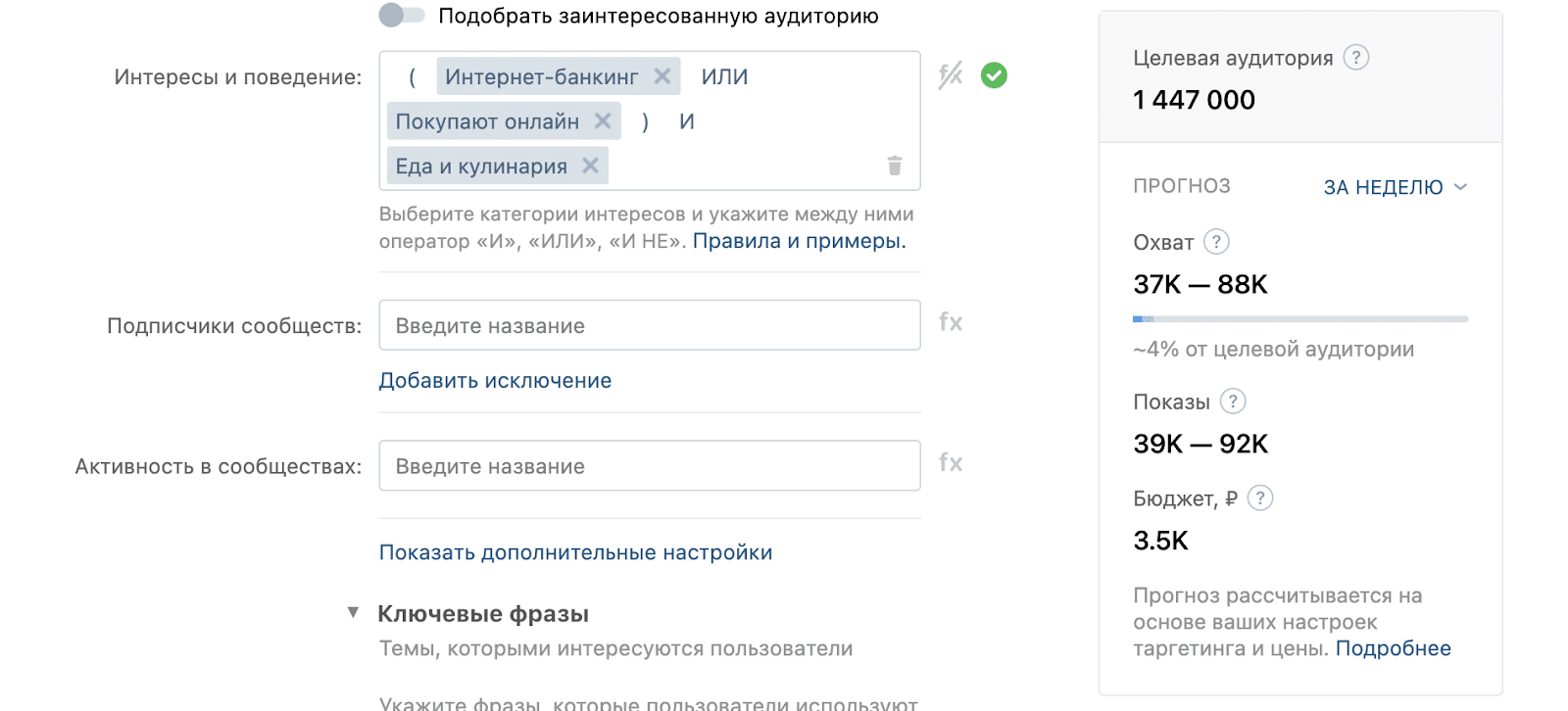Open help tooltip for Показы

[1233, 402]
